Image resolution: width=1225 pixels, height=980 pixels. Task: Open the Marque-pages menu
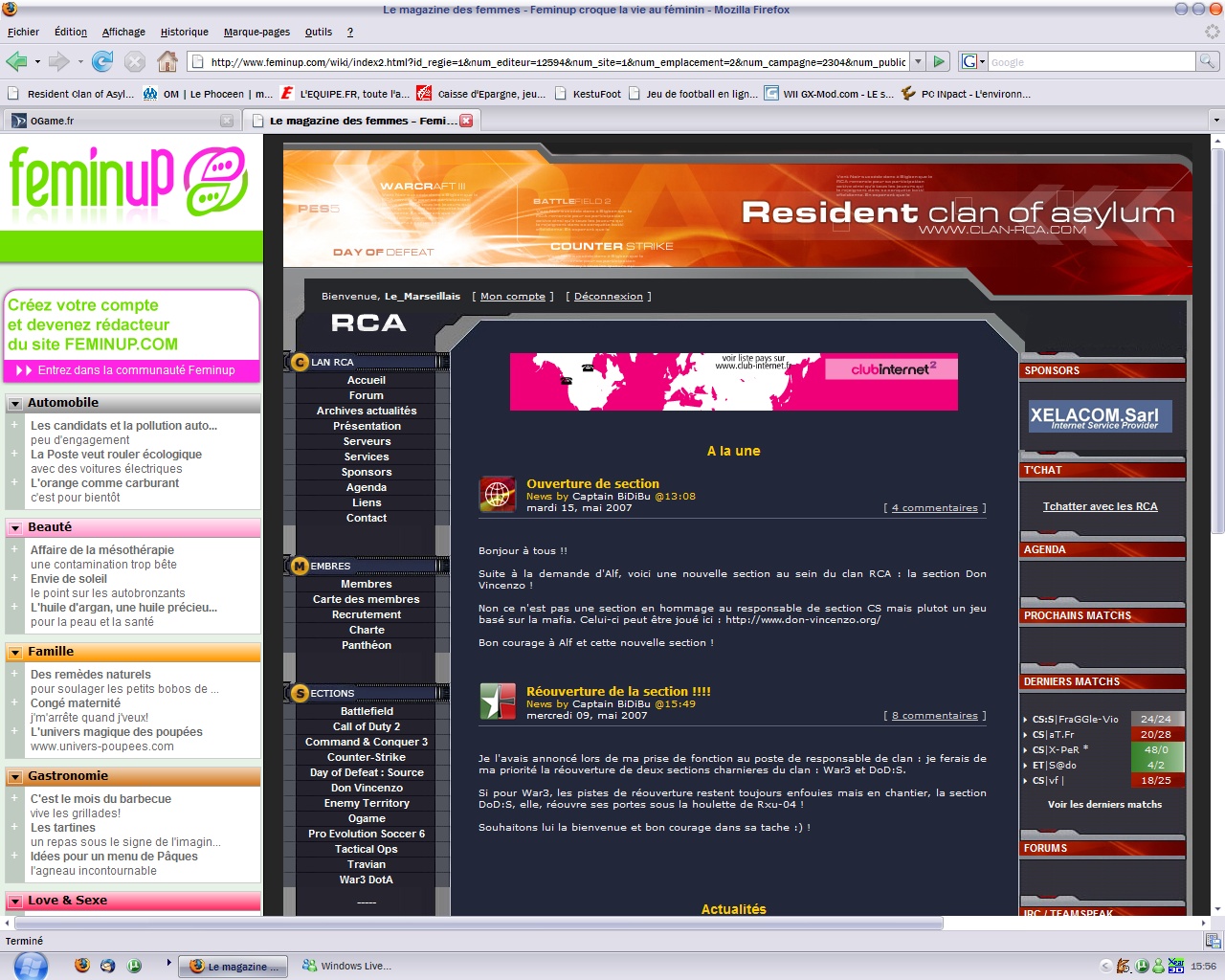point(256,32)
